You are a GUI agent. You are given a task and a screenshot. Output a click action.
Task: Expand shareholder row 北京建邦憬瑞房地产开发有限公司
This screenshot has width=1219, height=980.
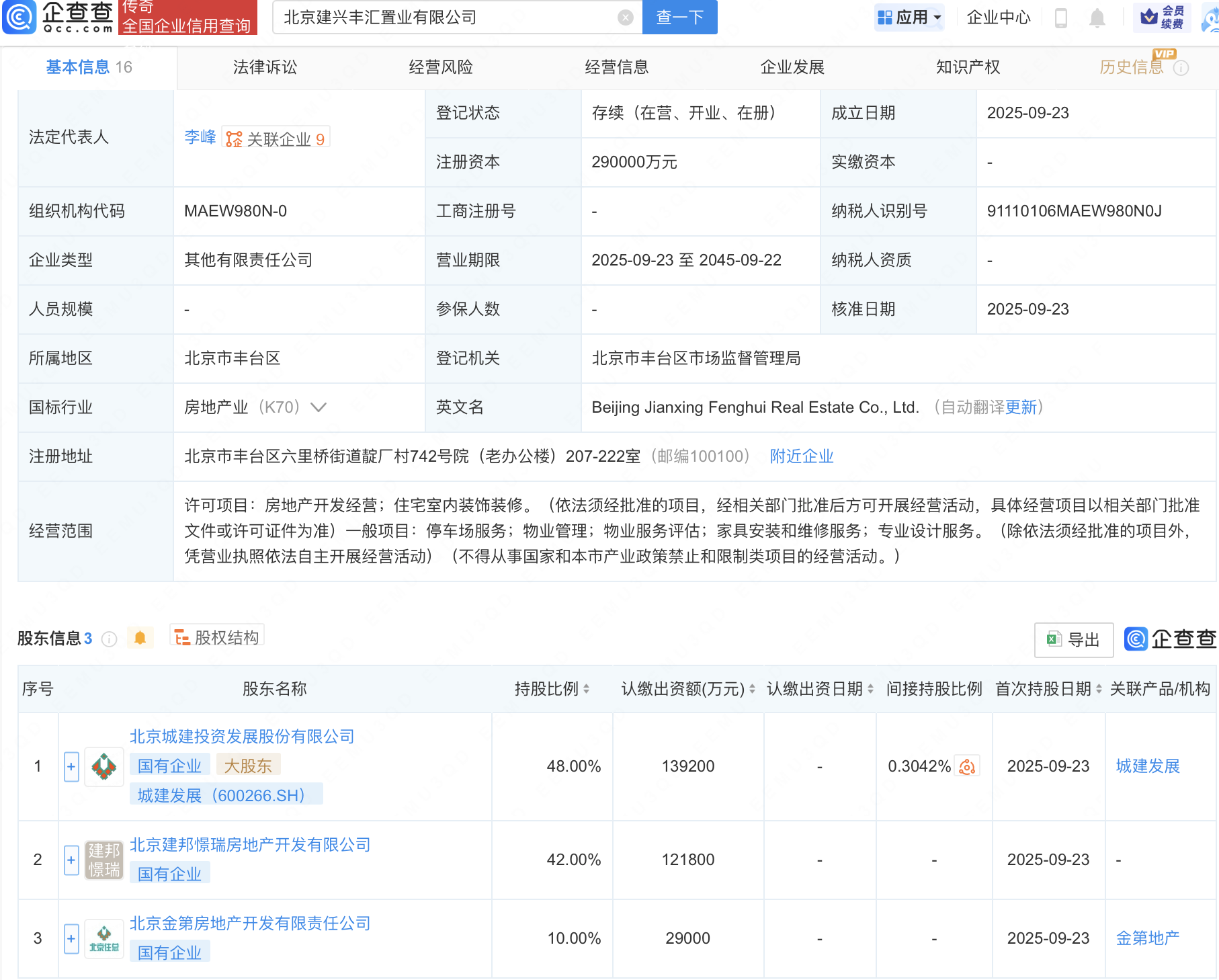[71, 860]
